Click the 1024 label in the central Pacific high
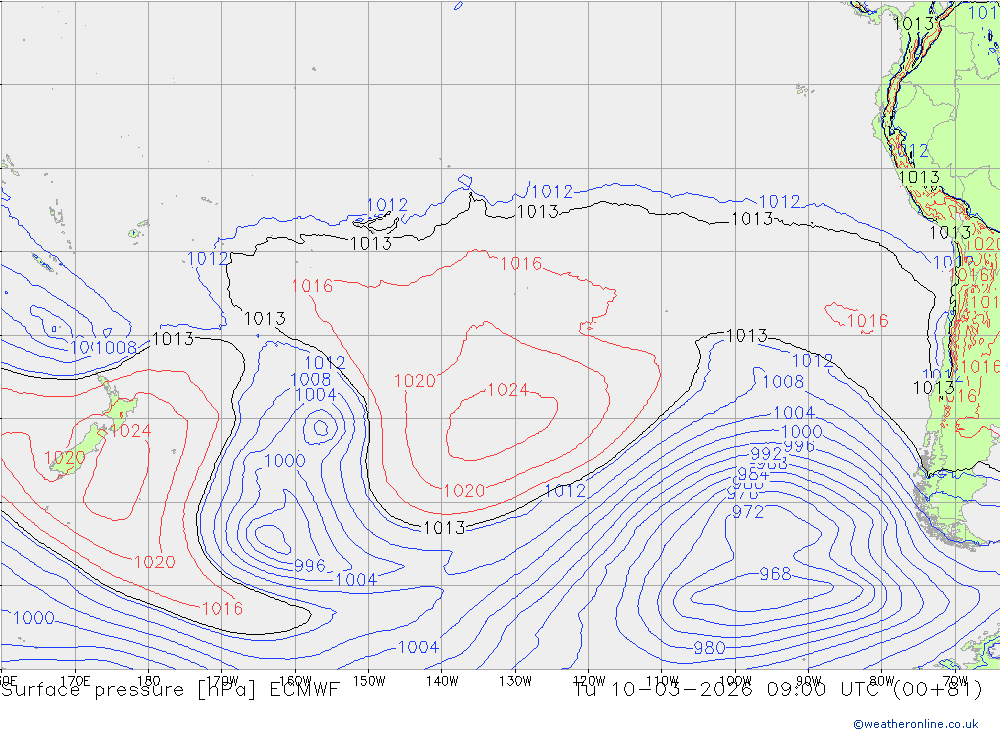Image resolution: width=1000 pixels, height=733 pixels. point(508,390)
